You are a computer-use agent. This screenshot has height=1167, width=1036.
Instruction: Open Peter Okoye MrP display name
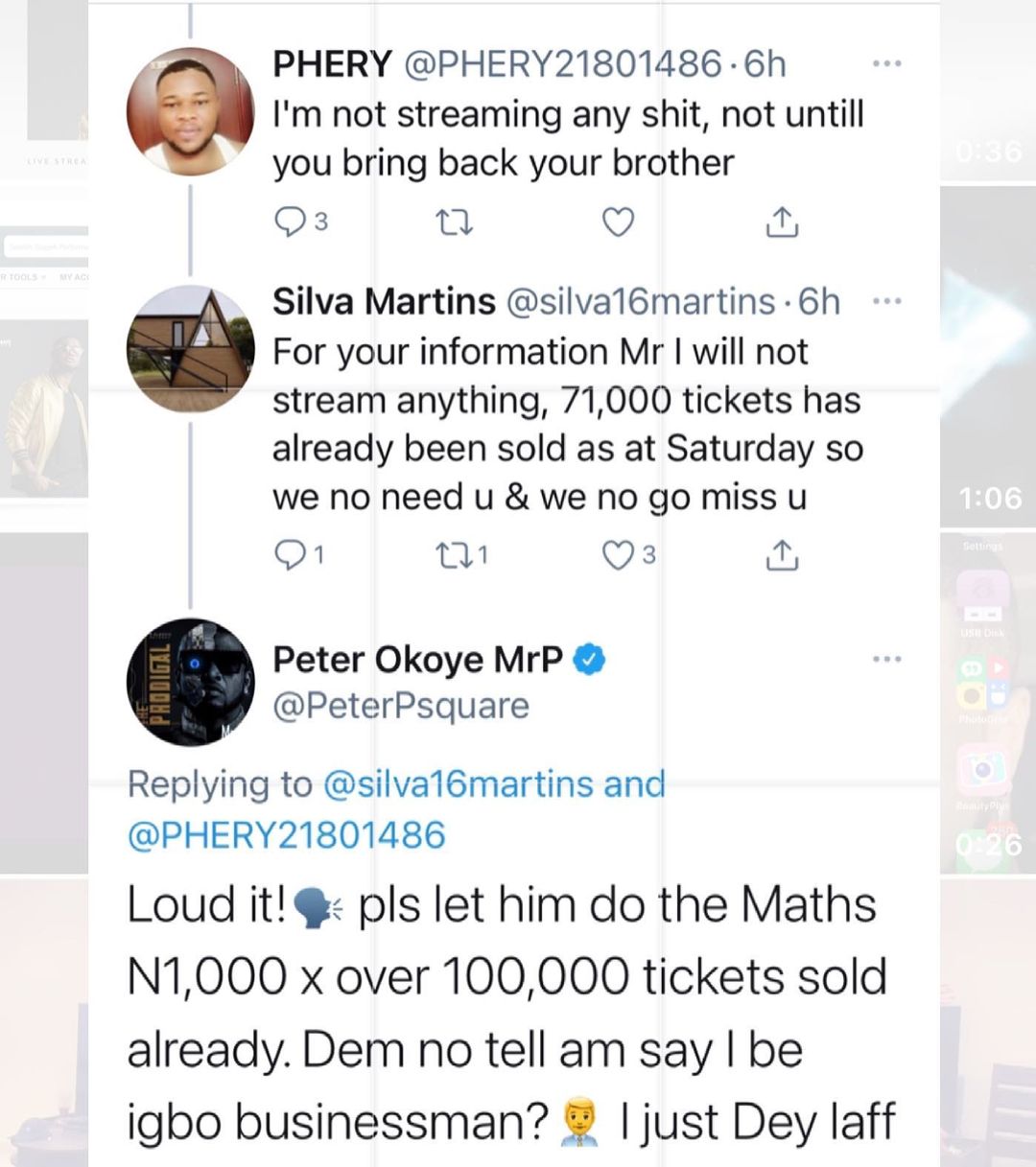tap(417, 660)
